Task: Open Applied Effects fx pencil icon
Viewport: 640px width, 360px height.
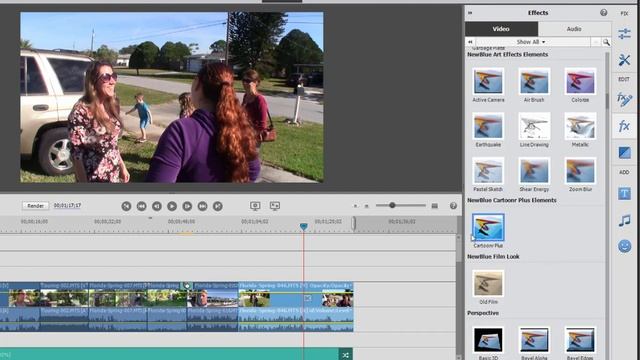Action: pos(624,99)
